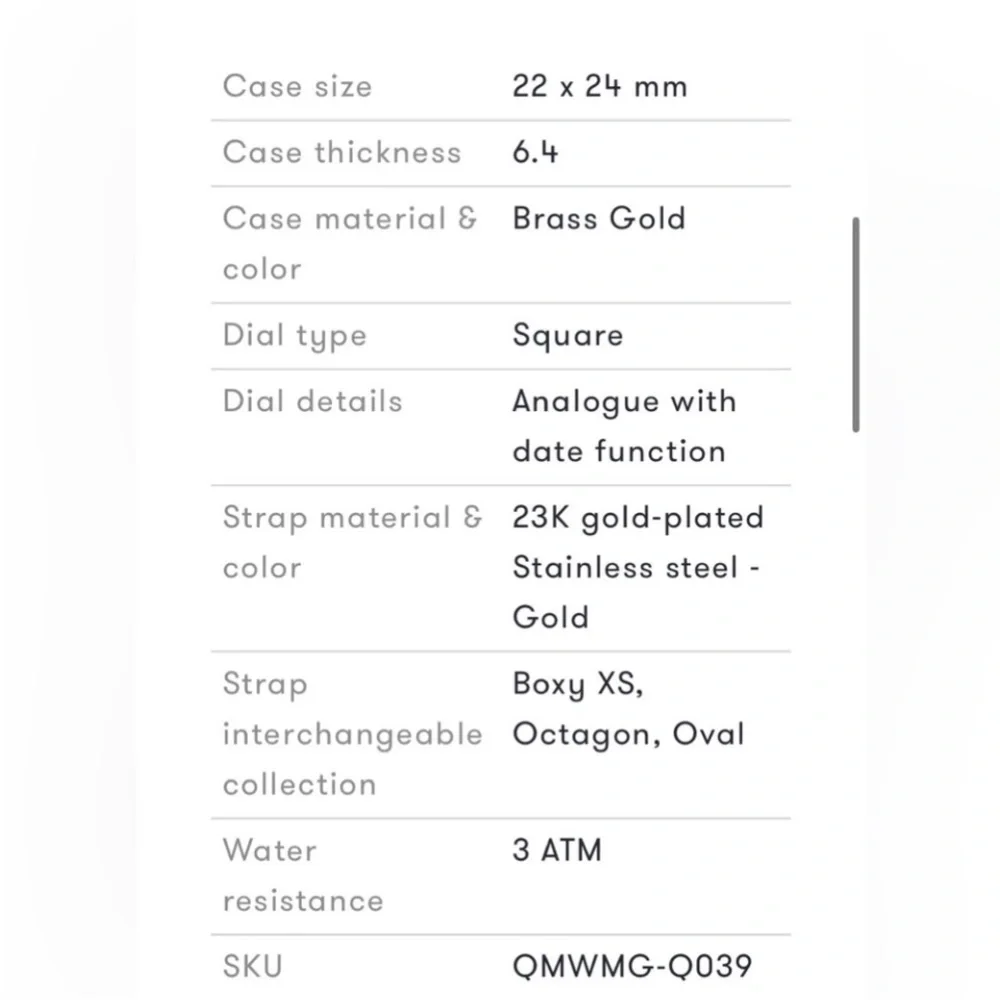
Task: Click the "Case material & color" label
Action: coord(350,243)
